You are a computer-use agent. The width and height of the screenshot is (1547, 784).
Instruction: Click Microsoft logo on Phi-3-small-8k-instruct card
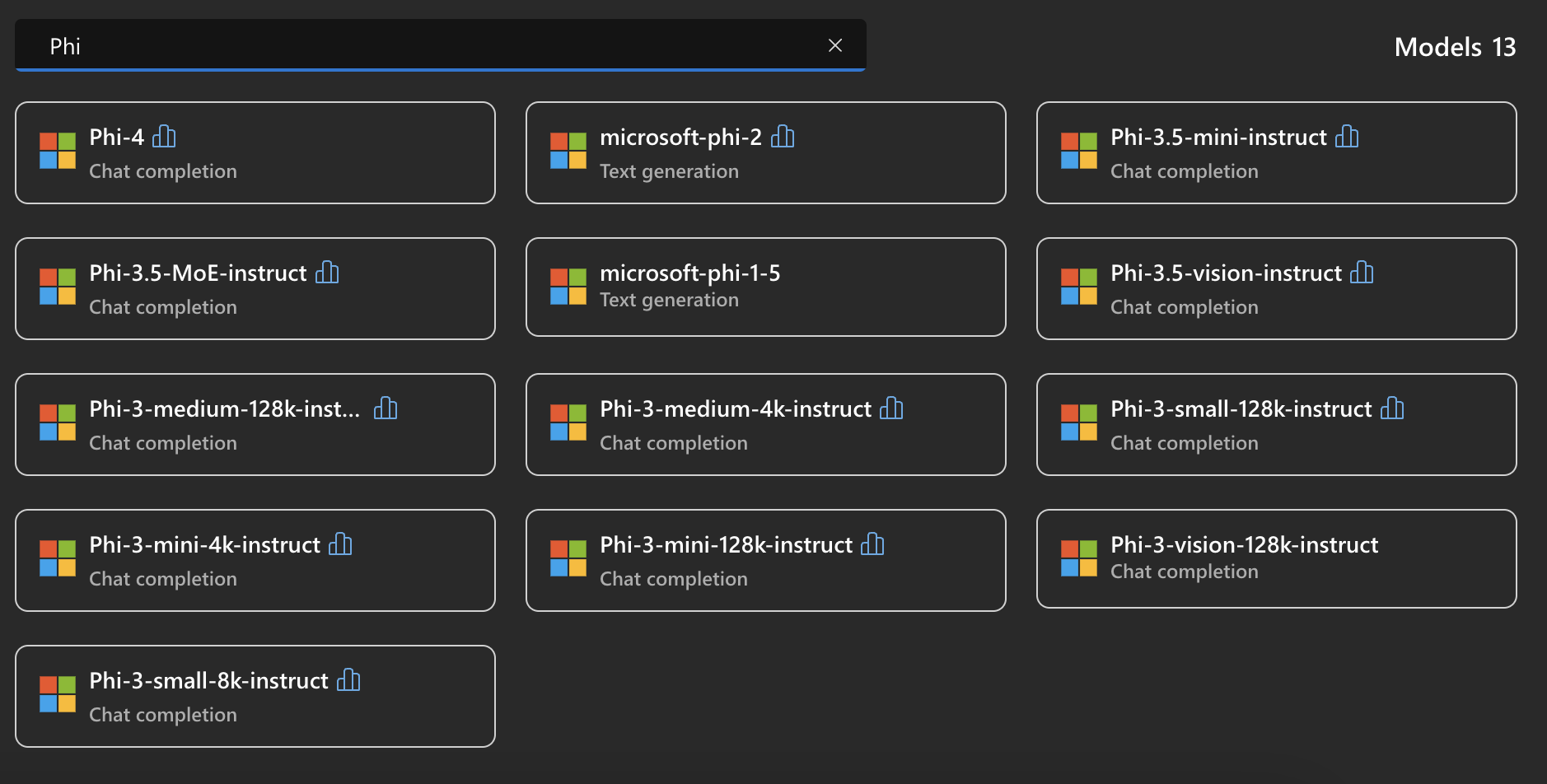(x=58, y=694)
